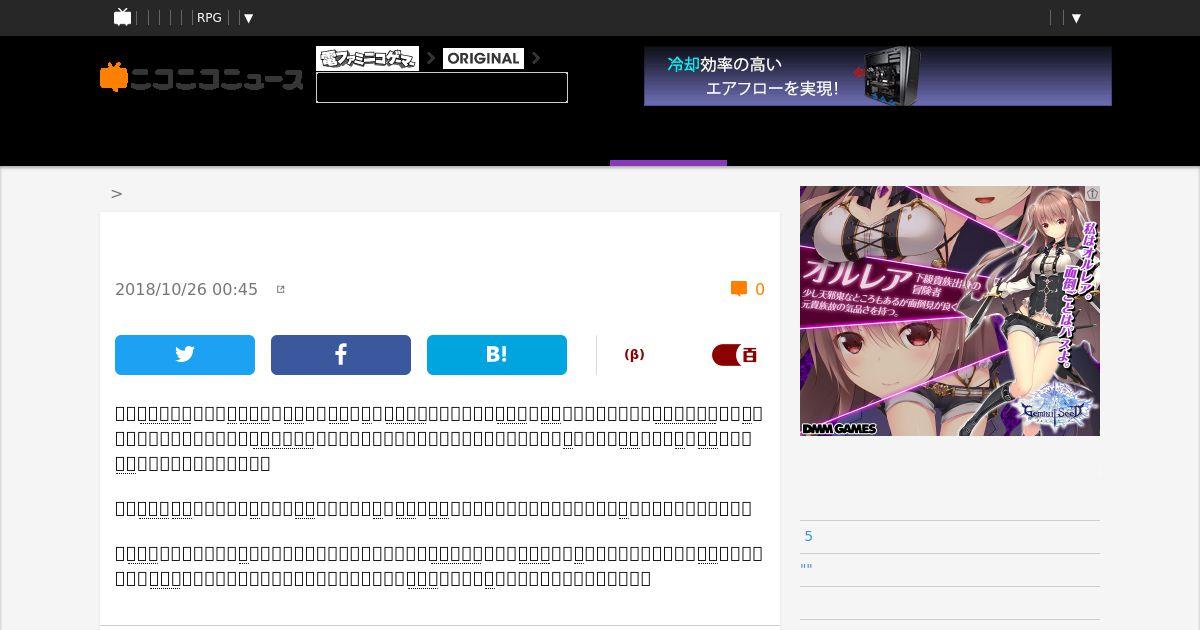Share the article on Twitter
The height and width of the screenshot is (630, 1200).
185,355
